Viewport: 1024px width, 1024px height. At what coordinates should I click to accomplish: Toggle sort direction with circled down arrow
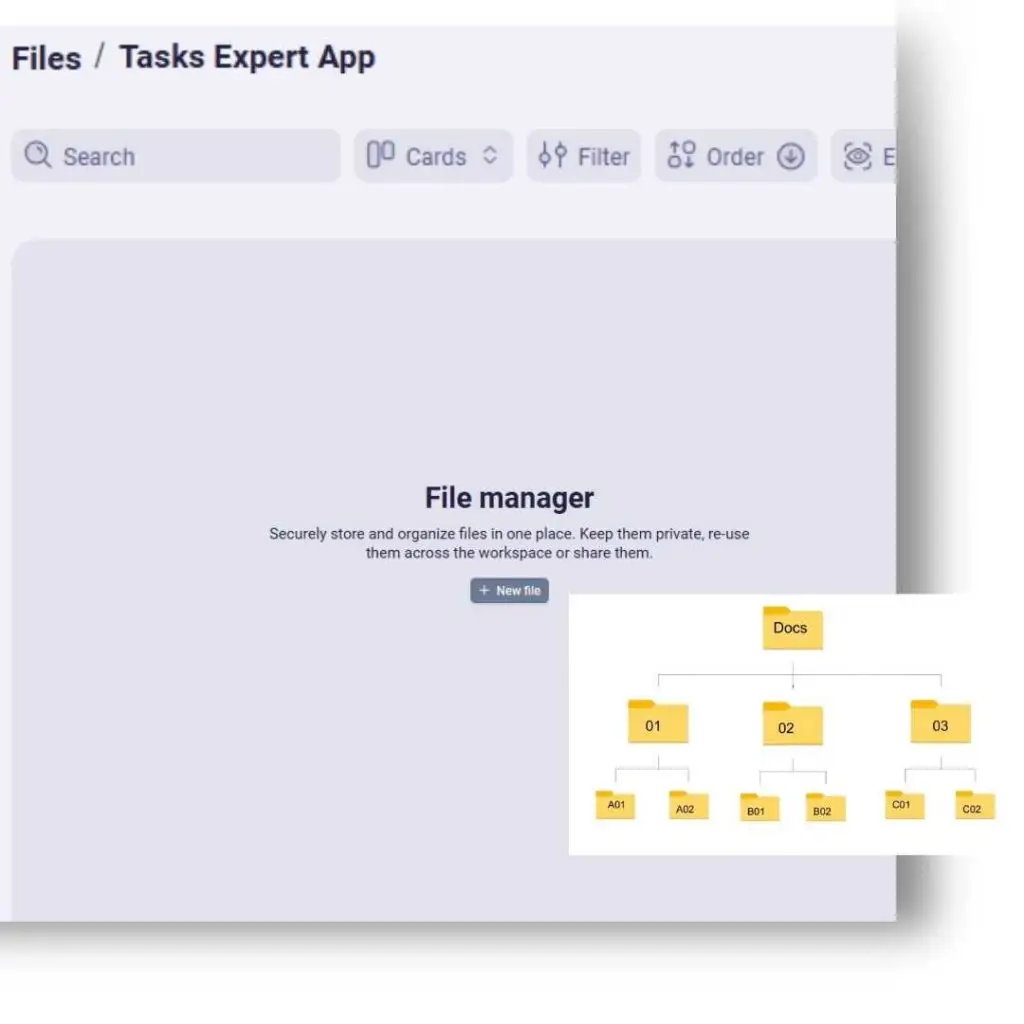791,157
